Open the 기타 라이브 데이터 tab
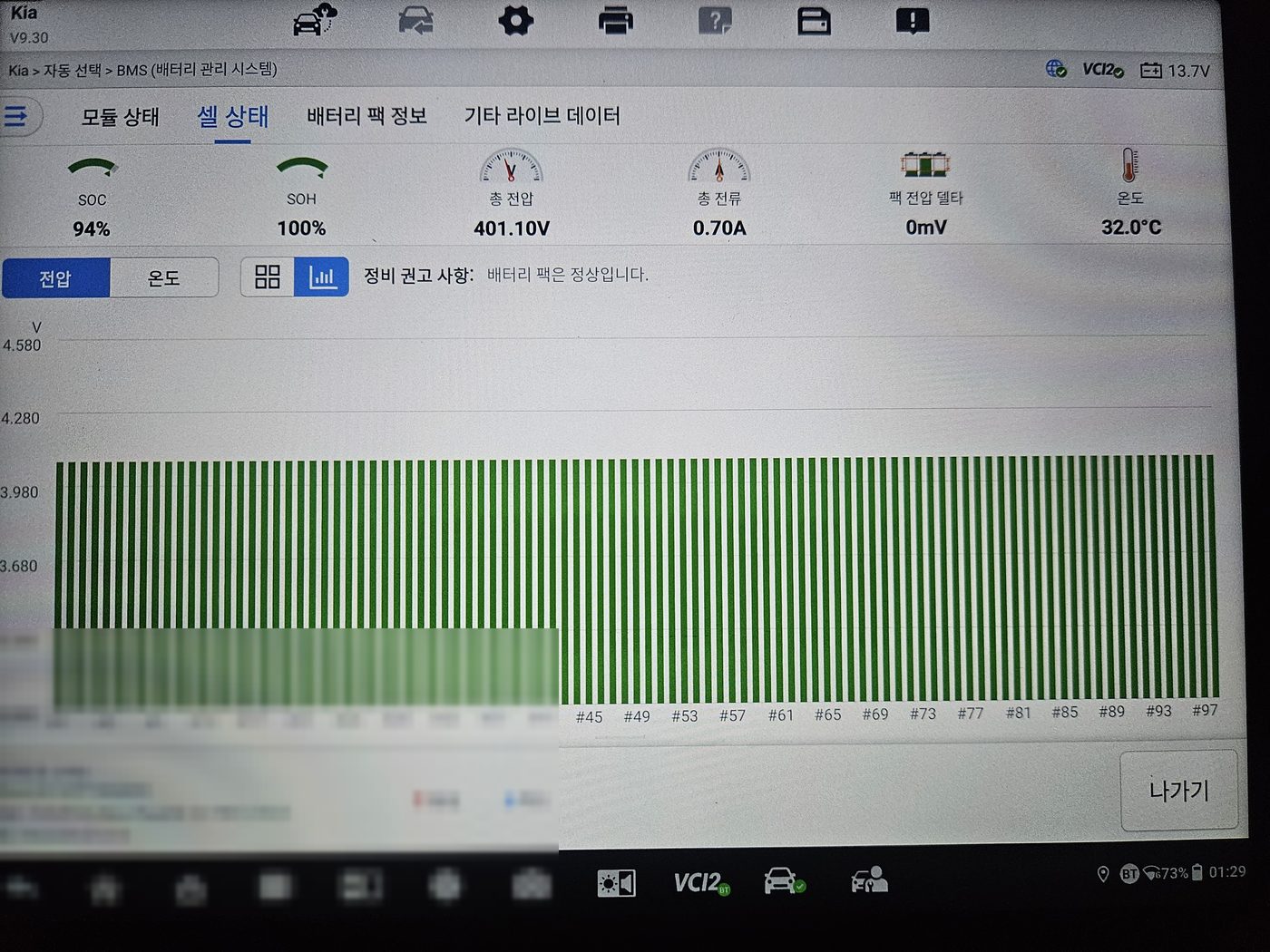Viewport: 1270px width, 952px height. tap(542, 115)
